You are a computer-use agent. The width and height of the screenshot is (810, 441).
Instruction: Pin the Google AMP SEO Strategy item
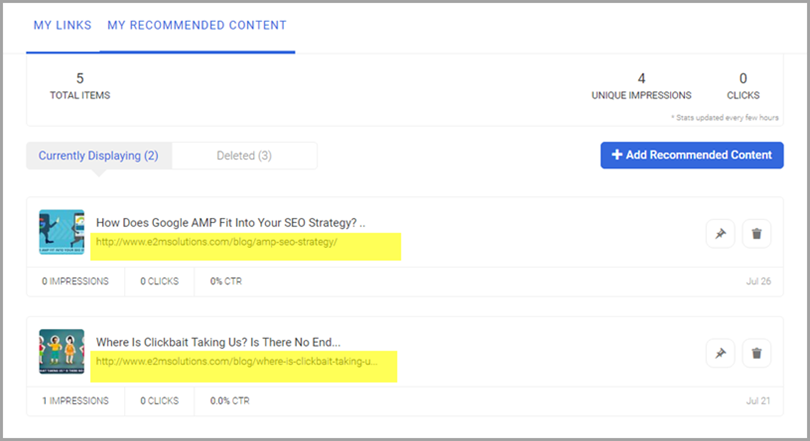click(x=720, y=233)
